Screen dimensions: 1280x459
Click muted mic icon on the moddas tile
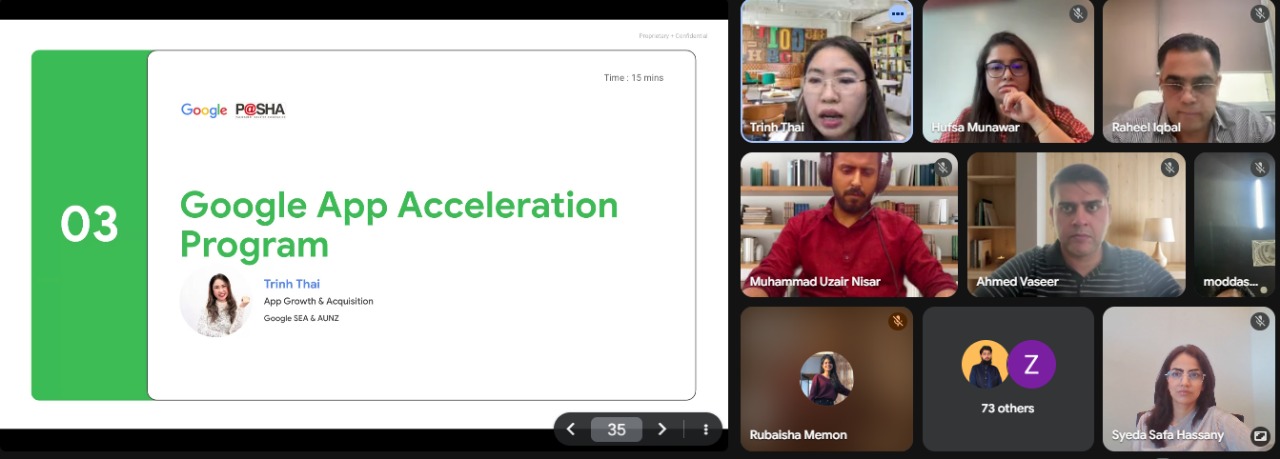pos(1259,167)
